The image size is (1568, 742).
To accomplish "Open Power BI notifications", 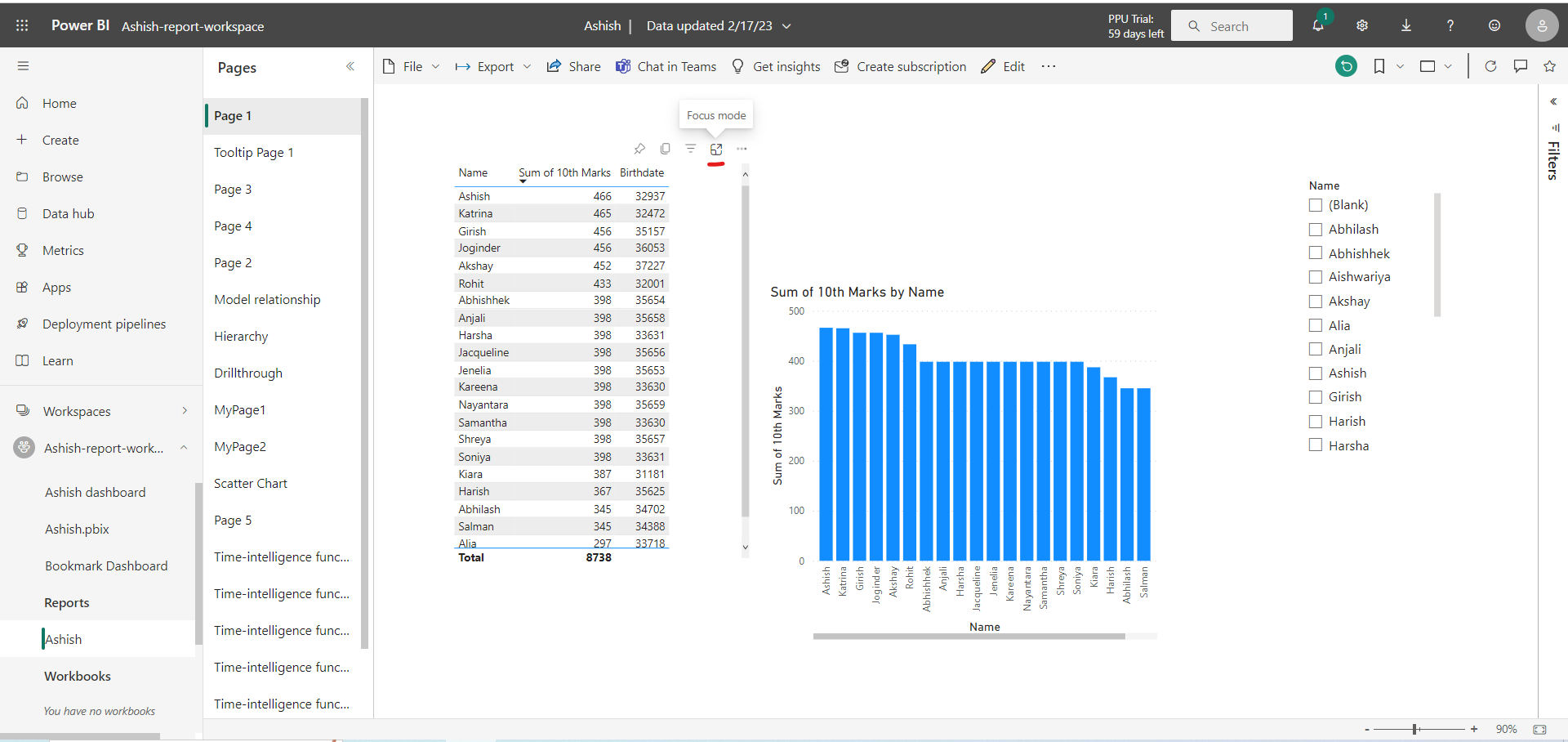I will [1317, 25].
